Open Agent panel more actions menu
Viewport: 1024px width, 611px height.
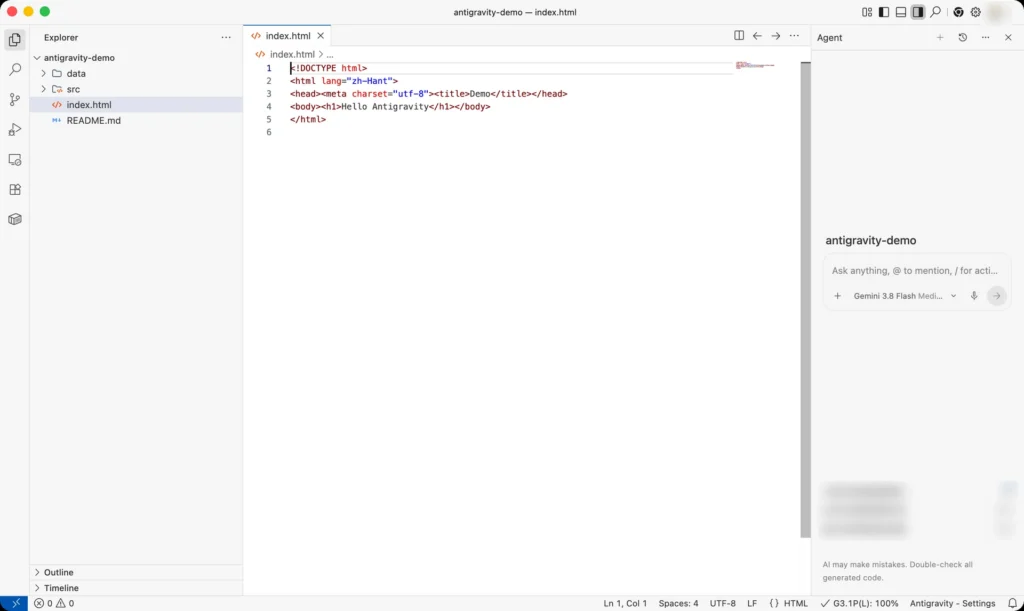coord(985,37)
